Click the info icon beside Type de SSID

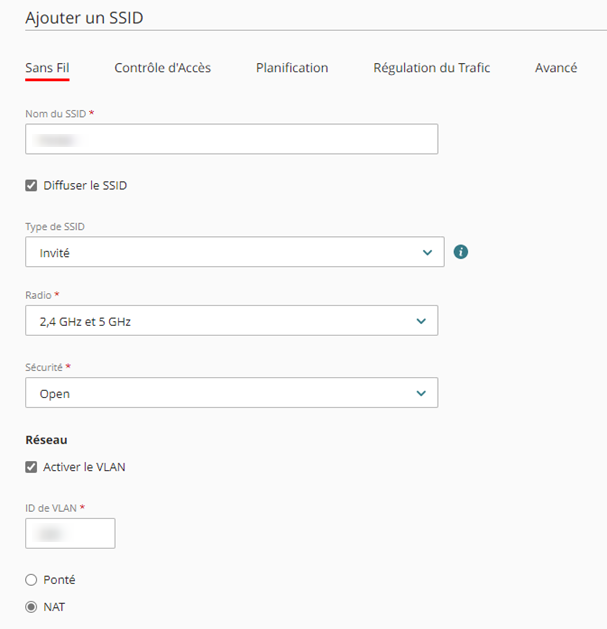pyautogui.click(x=461, y=252)
